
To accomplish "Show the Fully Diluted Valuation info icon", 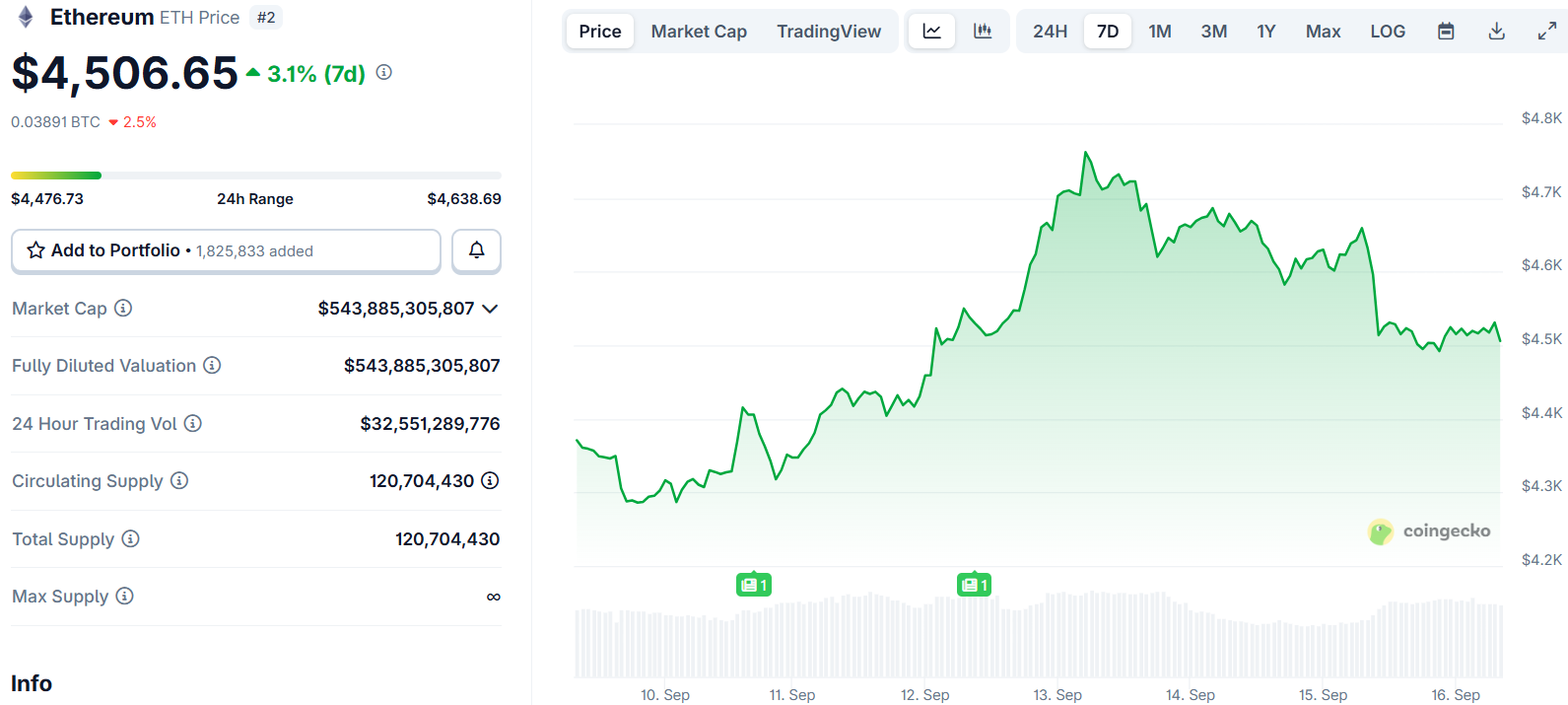I will click(x=212, y=365).
